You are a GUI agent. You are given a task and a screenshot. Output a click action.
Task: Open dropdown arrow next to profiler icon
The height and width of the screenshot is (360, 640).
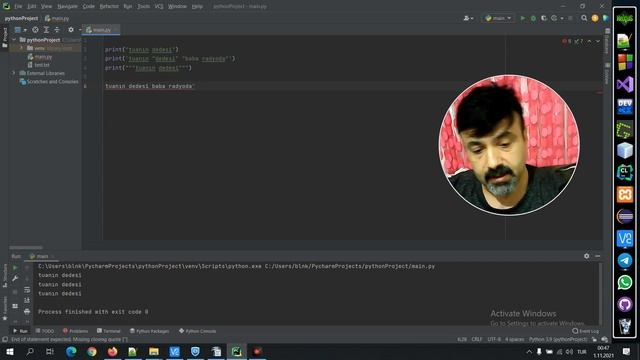click(x=562, y=18)
